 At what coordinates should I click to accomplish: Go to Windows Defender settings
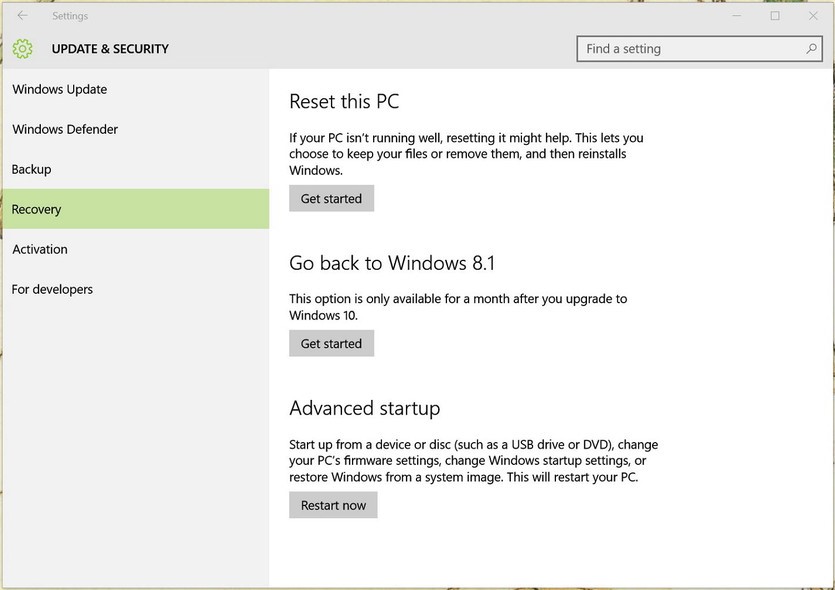65,129
